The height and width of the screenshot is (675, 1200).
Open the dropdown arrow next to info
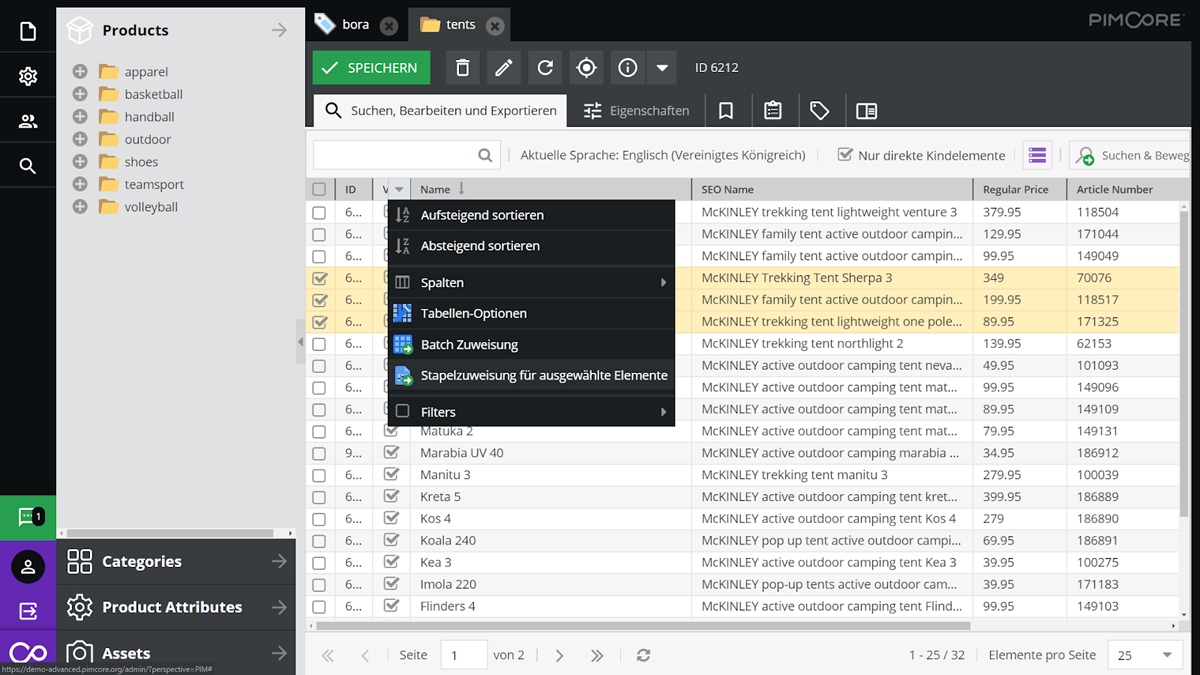[662, 68]
